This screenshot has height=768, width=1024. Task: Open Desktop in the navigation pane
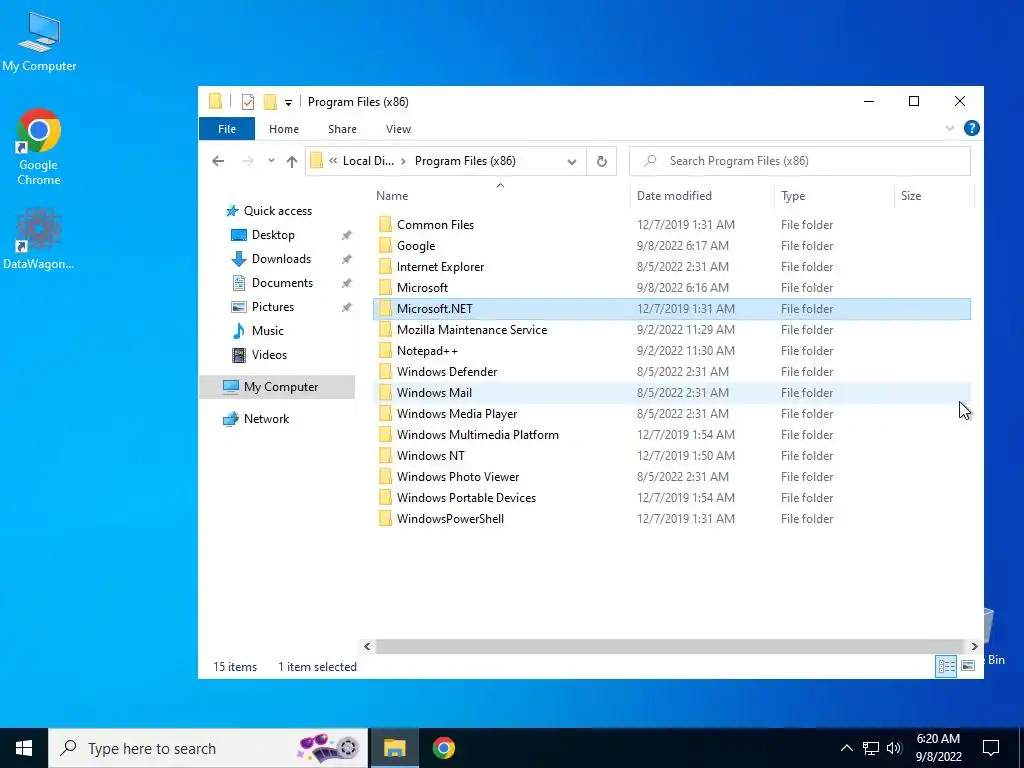(x=273, y=234)
